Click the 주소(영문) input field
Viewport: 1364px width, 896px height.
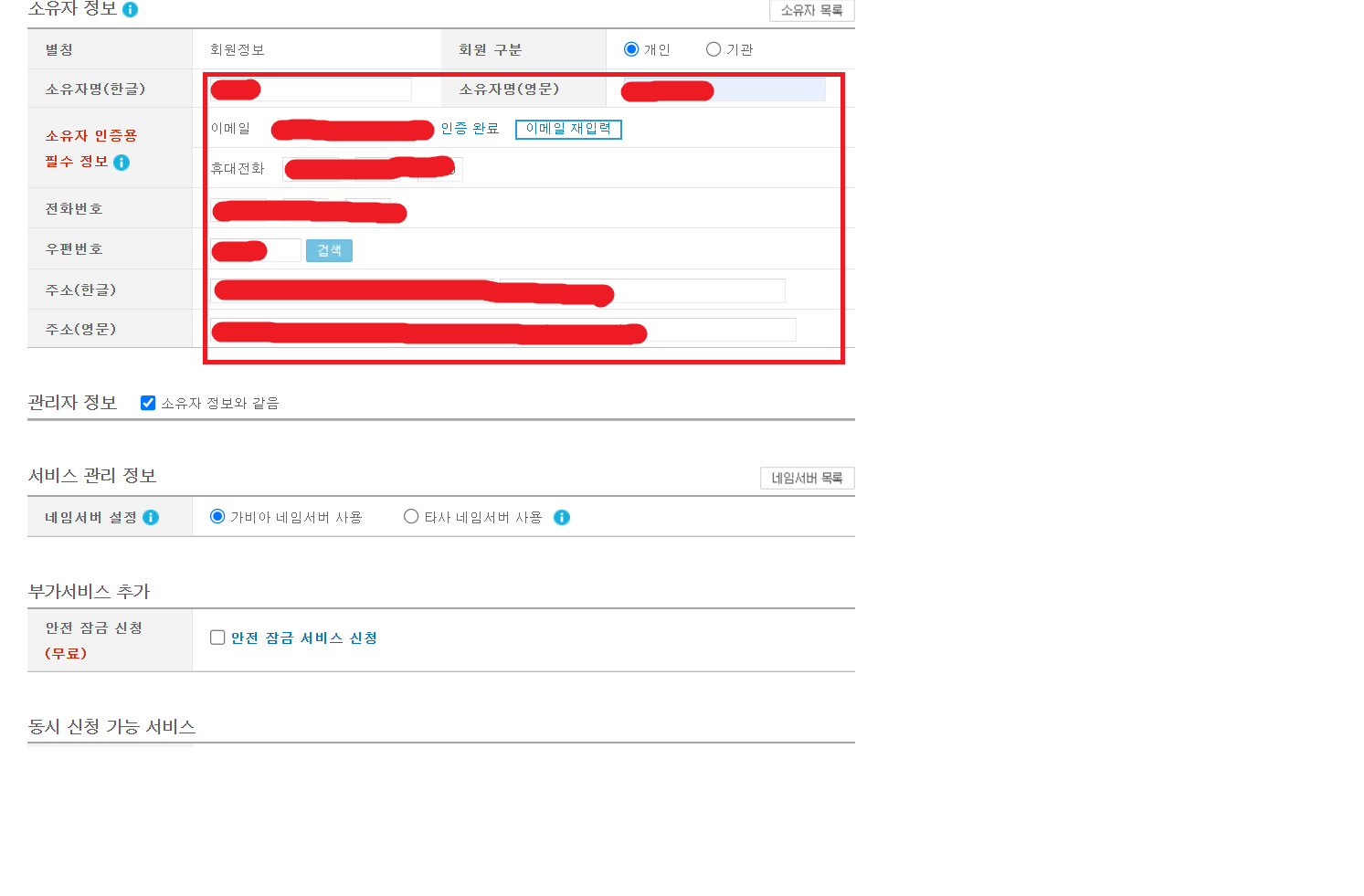pos(503,330)
